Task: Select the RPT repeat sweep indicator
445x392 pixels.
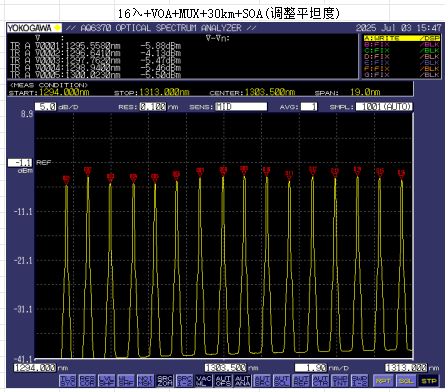Action: tap(383, 381)
